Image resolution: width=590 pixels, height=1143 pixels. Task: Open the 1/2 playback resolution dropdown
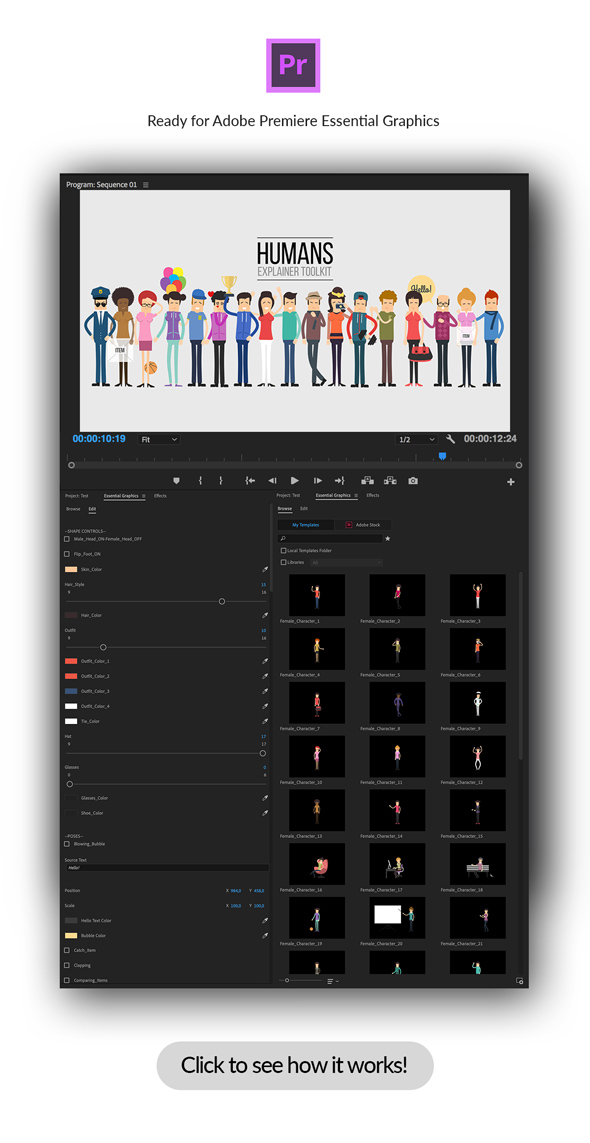pos(416,440)
